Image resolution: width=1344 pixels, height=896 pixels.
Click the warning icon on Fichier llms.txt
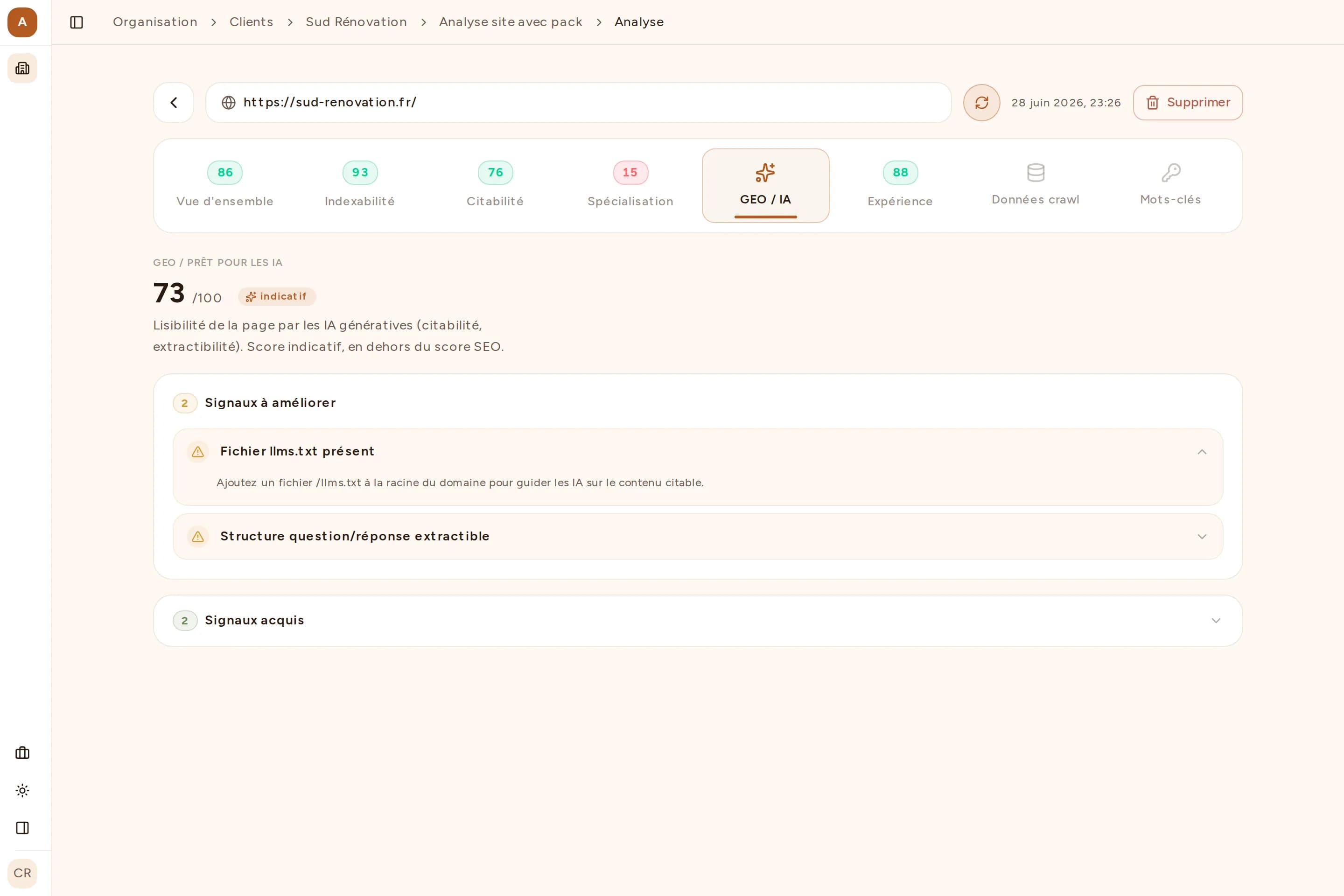click(198, 452)
